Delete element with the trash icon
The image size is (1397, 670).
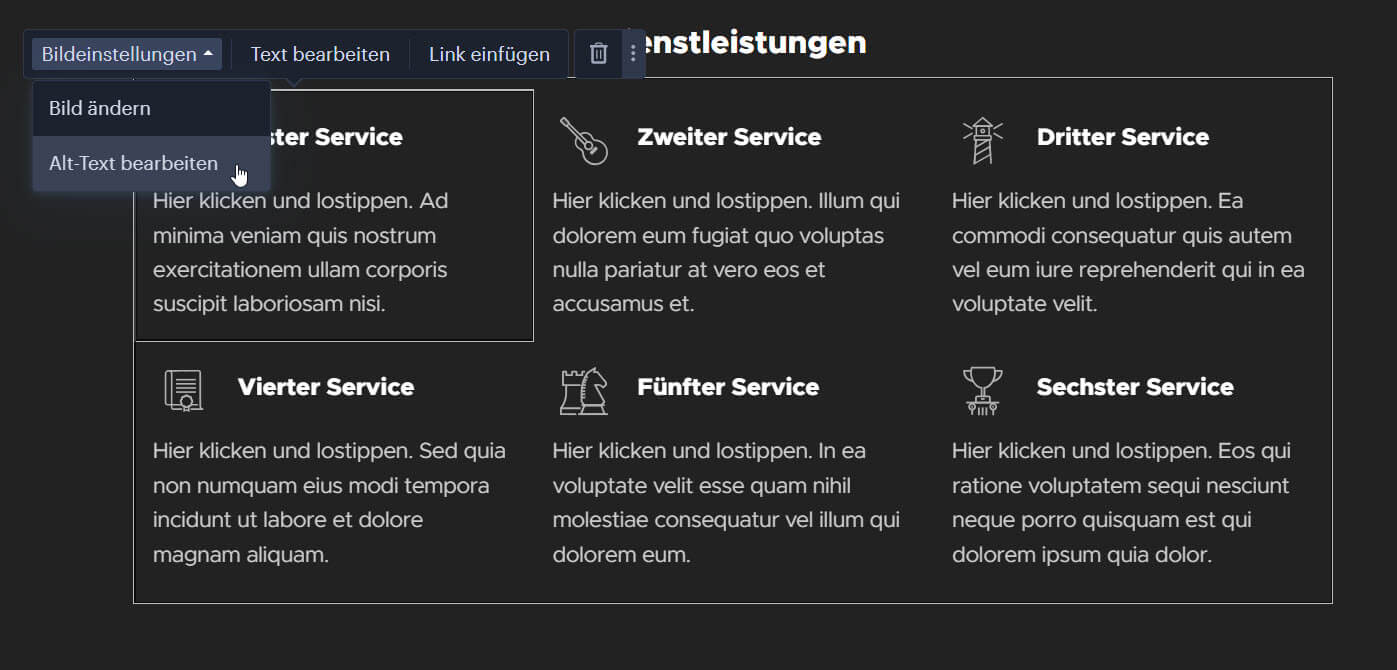point(598,54)
